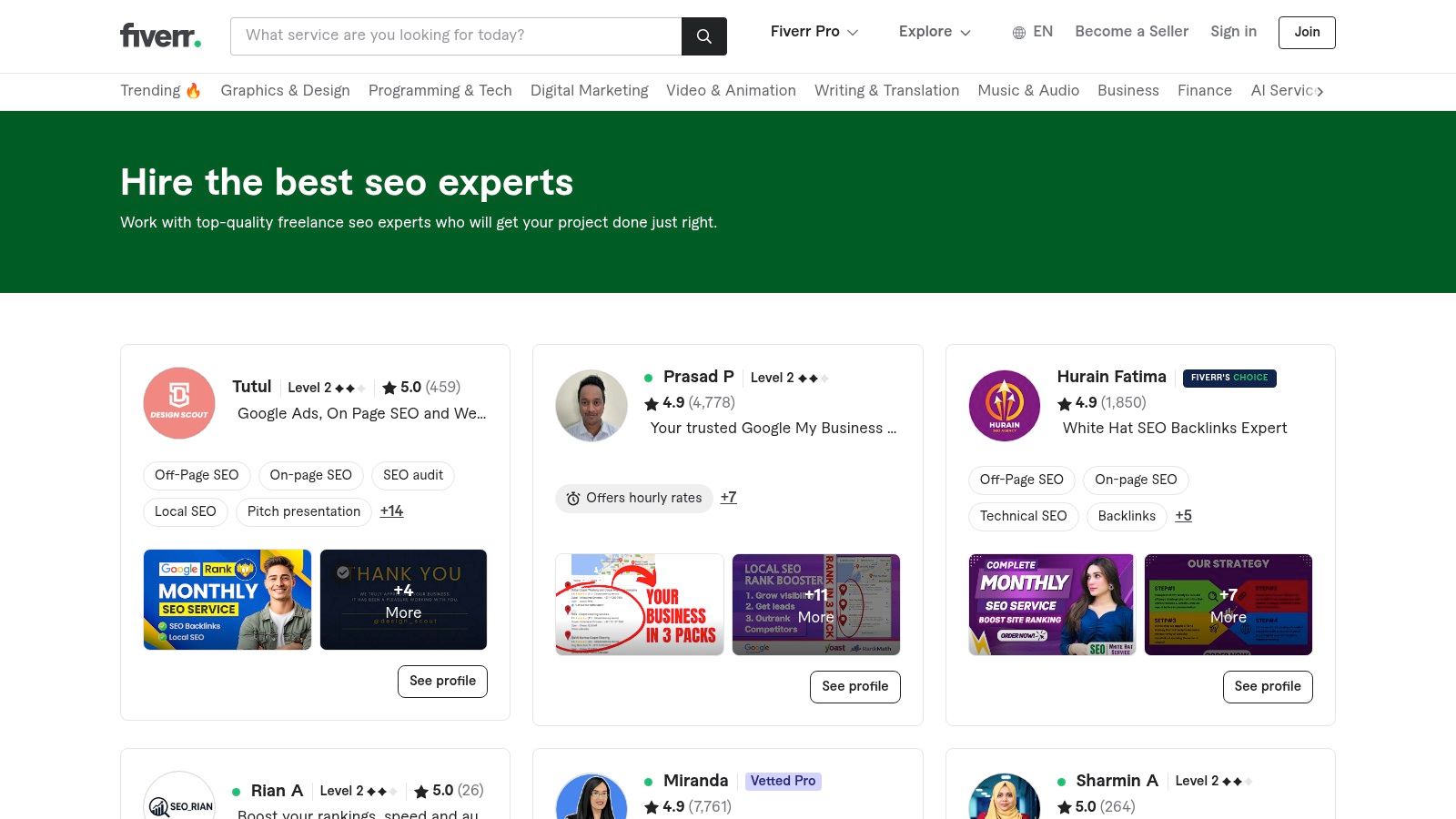The height and width of the screenshot is (819, 1456).
Task: Open the +7 extra skills on Prasad's card
Action: (x=728, y=498)
